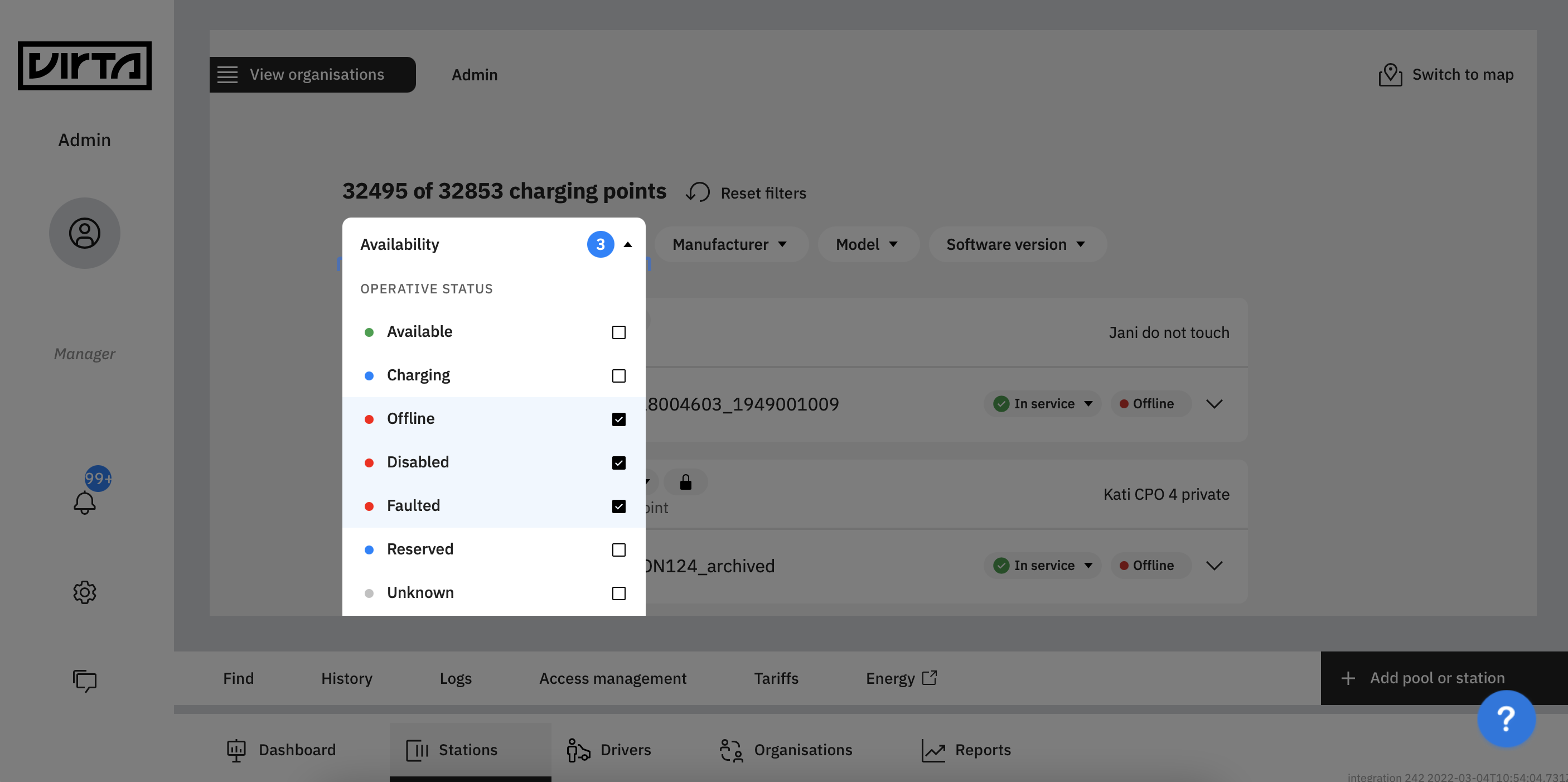
Task: Click View organisations button
Action: (313, 74)
